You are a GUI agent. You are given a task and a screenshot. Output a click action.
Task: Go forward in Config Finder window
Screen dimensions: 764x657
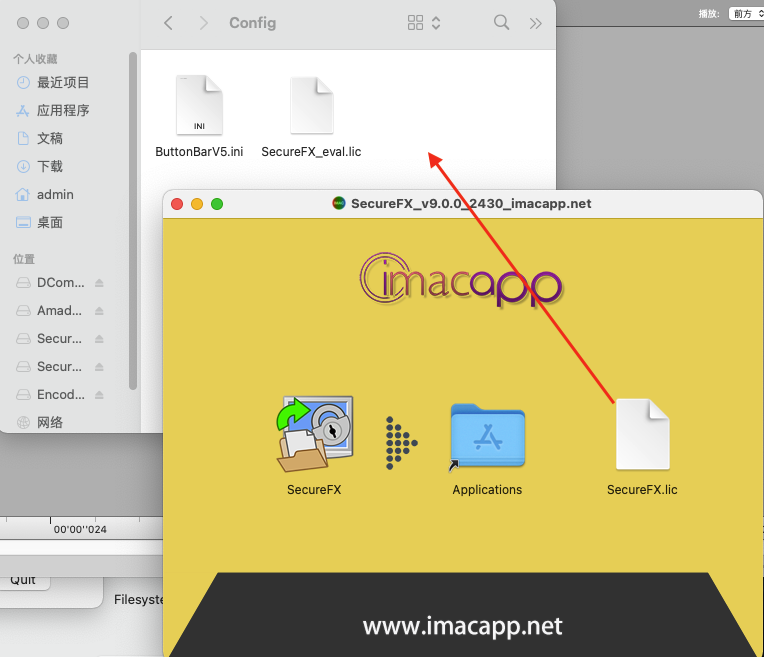204,23
